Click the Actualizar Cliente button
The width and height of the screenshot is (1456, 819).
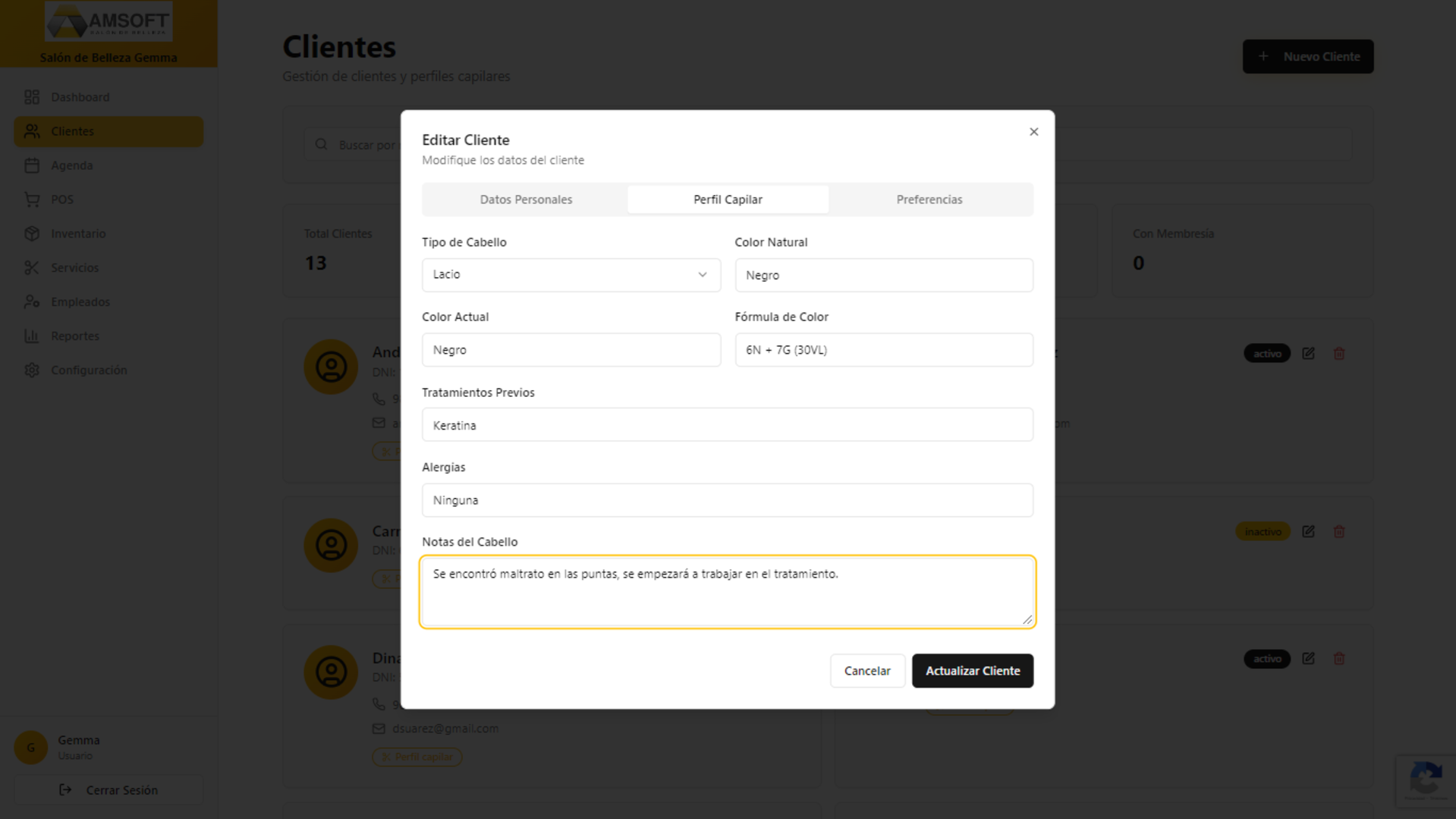(x=973, y=670)
